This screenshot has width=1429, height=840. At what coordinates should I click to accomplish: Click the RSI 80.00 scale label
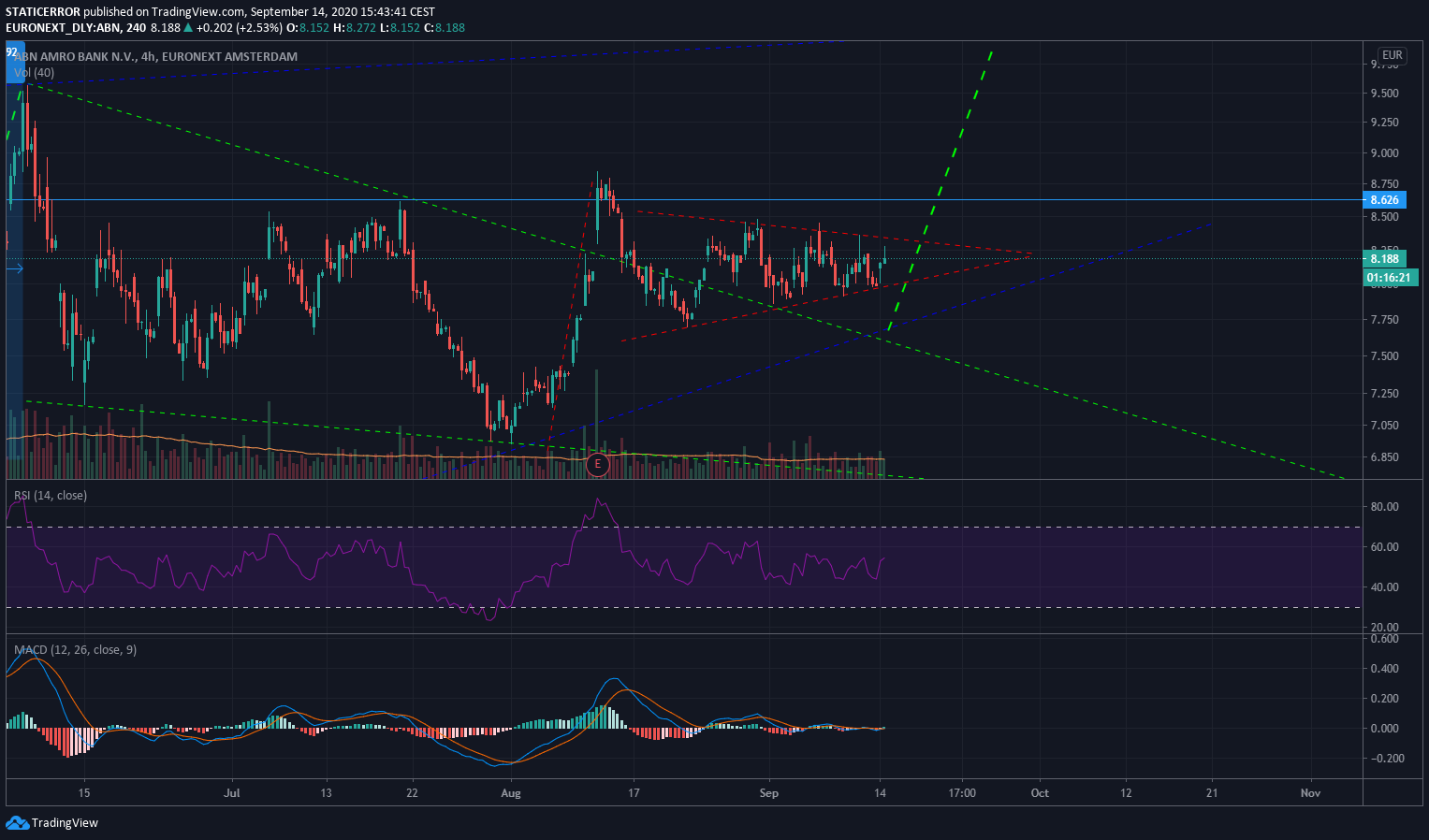point(1385,507)
